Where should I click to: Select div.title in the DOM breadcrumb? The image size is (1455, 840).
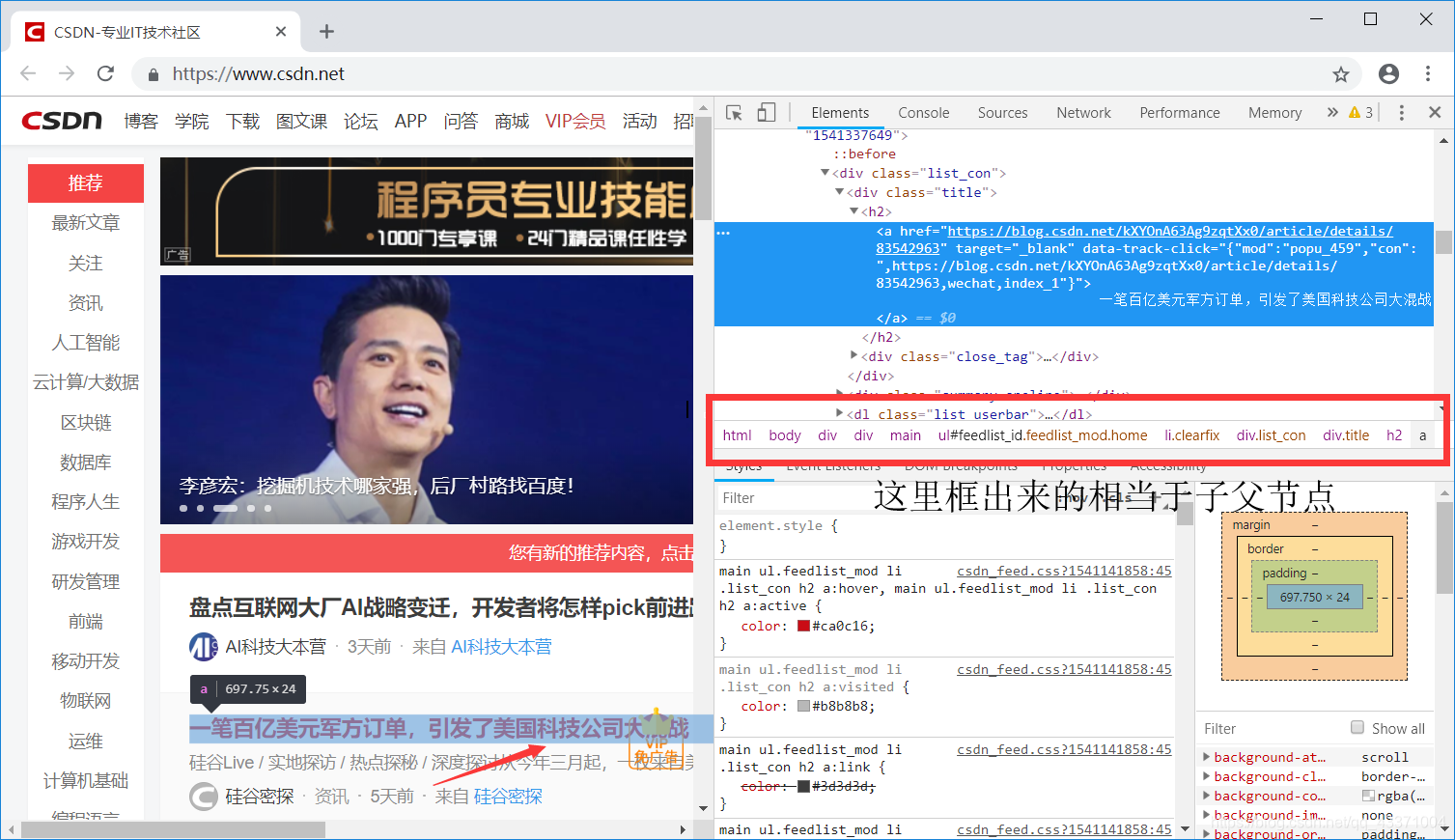(1346, 435)
